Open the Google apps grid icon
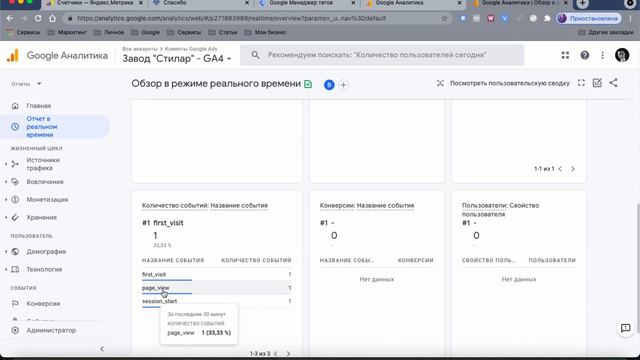Image resolution: width=640 pixels, height=360 pixels. [x=565, y=55]
